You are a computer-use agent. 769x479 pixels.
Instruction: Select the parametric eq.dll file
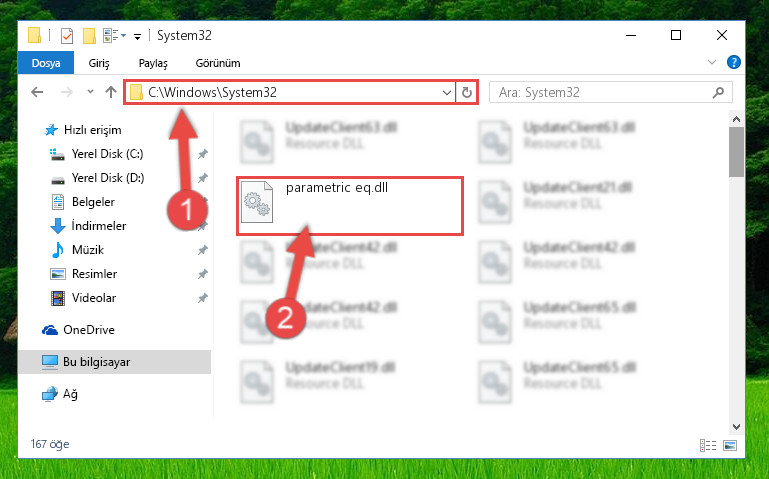(350, 206)
